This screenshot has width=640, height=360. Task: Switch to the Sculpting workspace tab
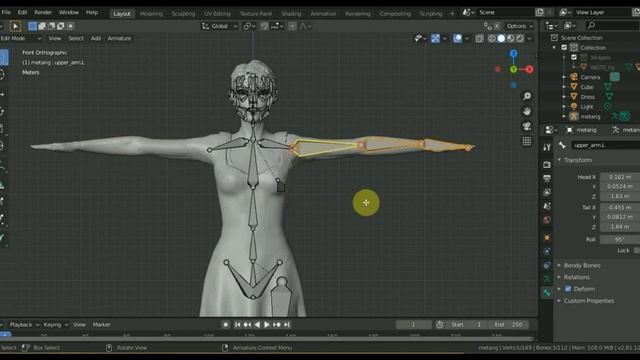pyautogui.click(x=183, y=14)
